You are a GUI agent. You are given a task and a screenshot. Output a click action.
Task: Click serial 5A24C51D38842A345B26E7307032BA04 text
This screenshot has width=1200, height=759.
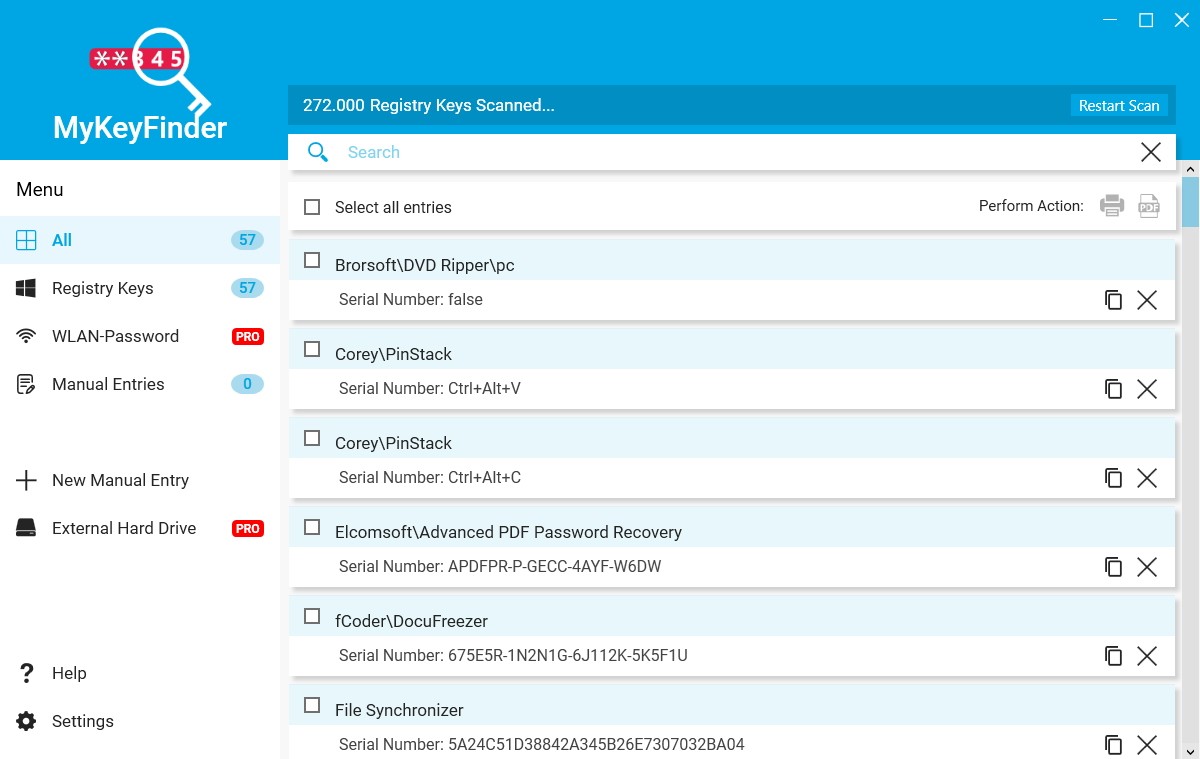pyautogui.click(x=596, y=744)
